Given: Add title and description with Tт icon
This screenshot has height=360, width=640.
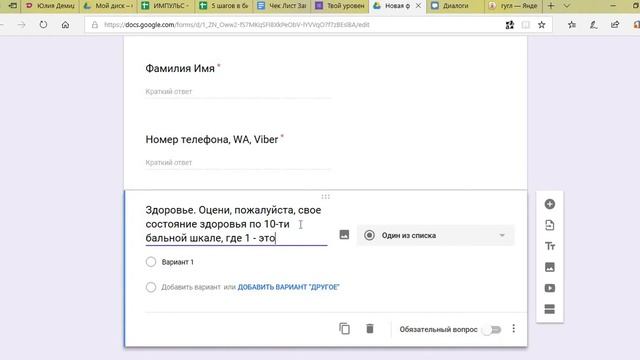Looking at the screenshot, I should coord(549,246).
